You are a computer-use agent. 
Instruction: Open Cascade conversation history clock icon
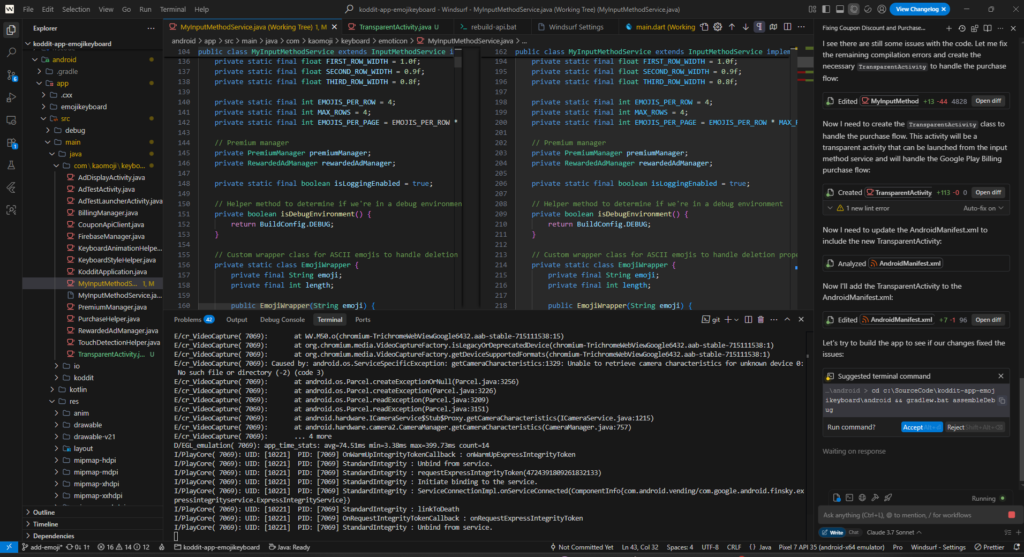click(962, 28)
